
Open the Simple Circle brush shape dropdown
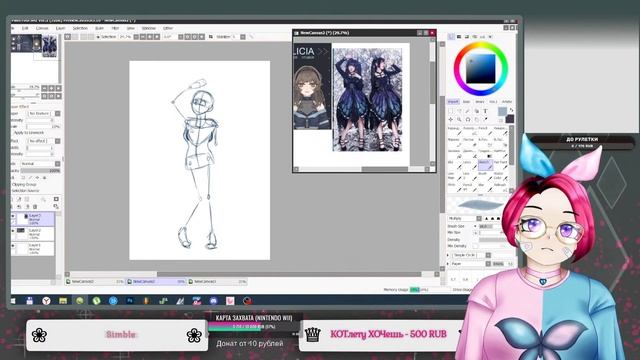click(x=471, y=255)
